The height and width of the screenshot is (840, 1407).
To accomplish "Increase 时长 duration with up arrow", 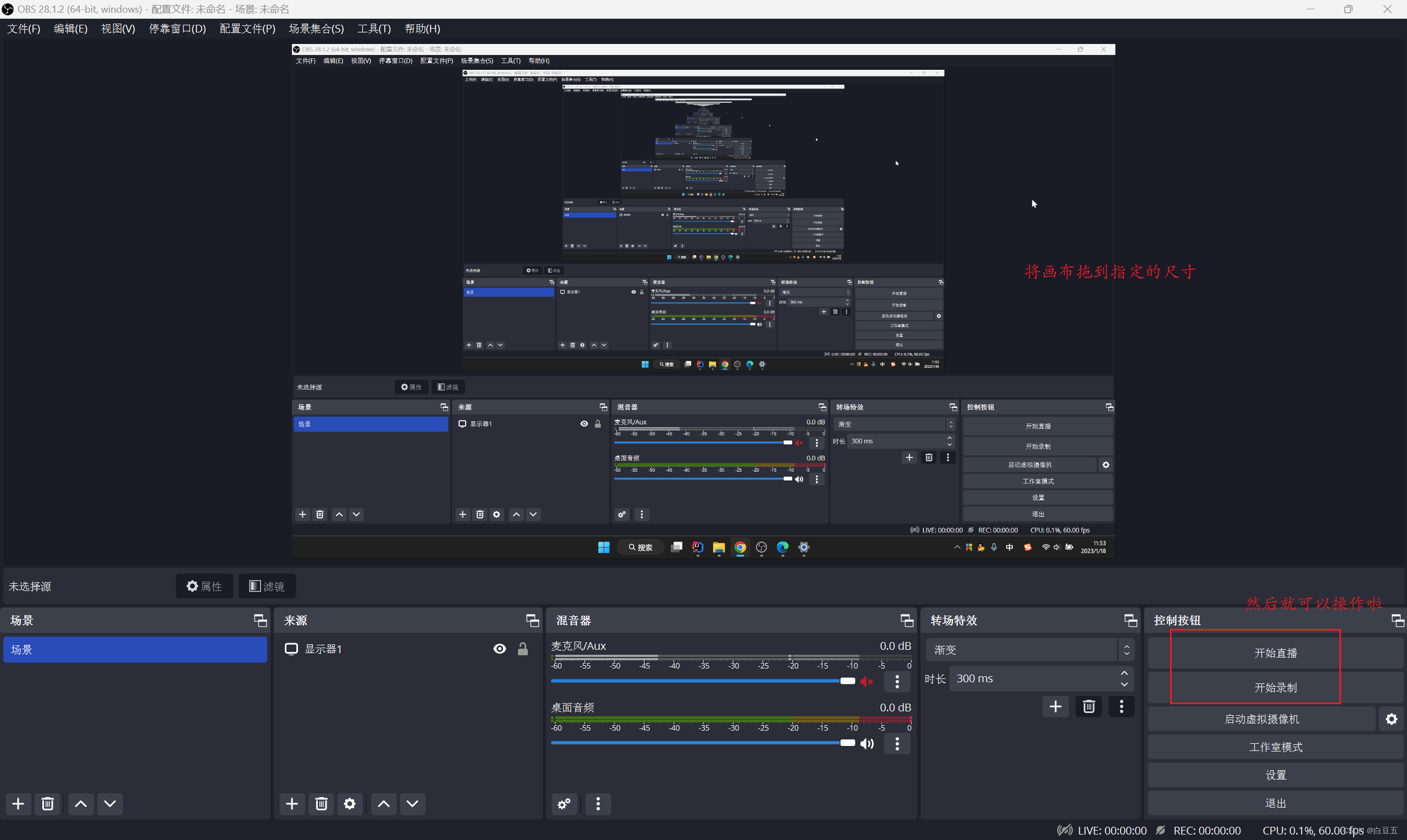I will click(1124, 673).
